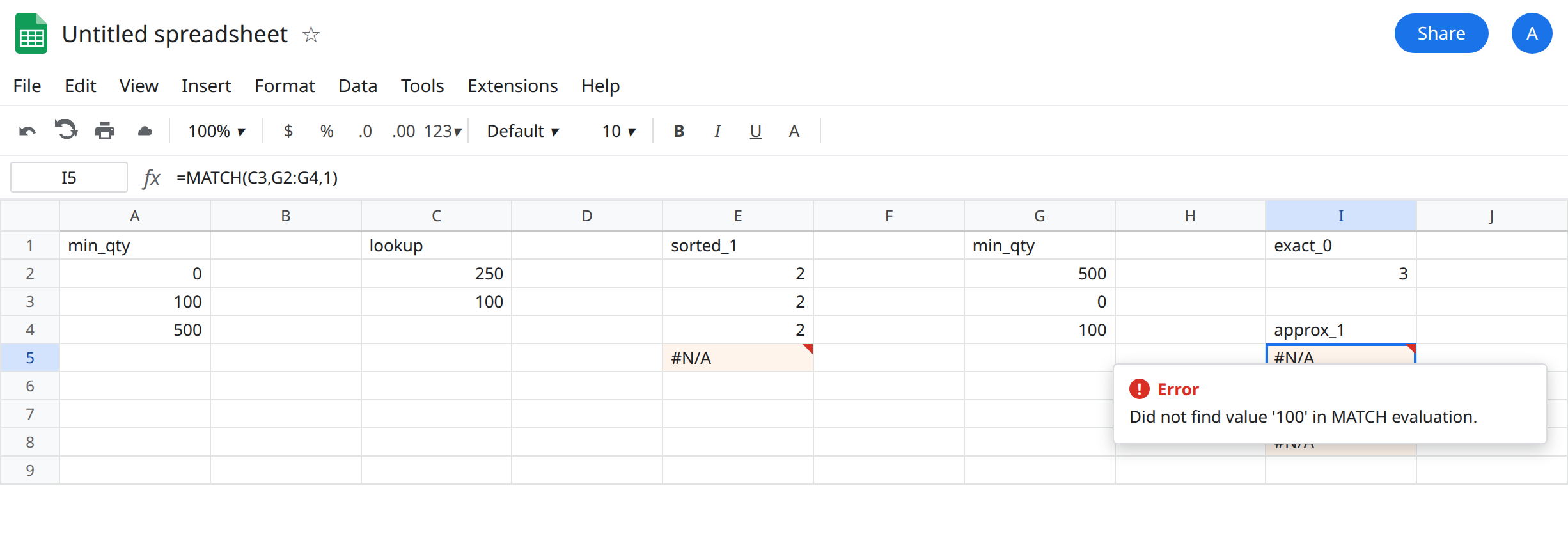Click the Google Sheets logo icon
Screen dimensions: 1568x550
31,33
